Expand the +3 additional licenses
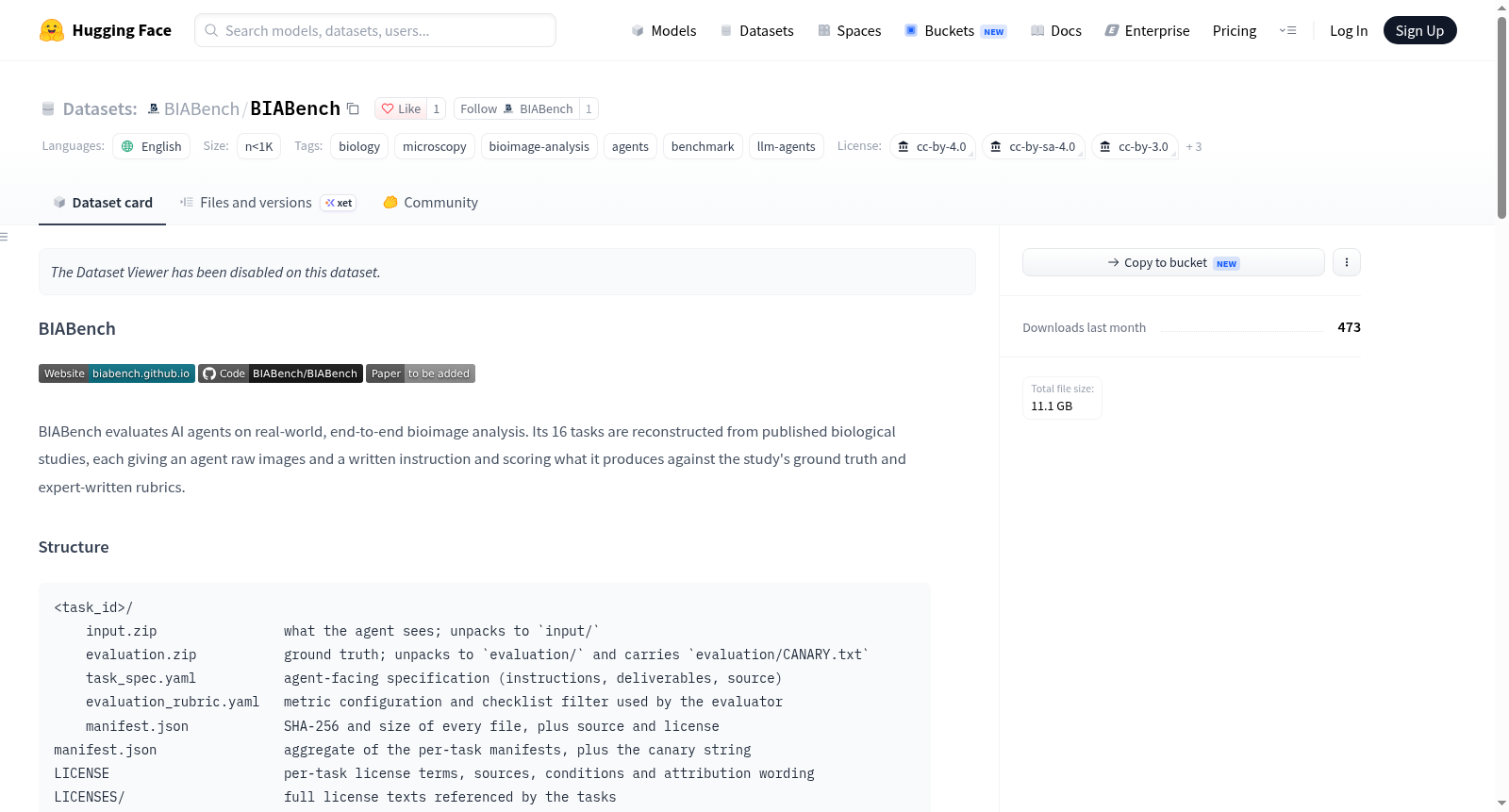 [x=1194, y=146]
